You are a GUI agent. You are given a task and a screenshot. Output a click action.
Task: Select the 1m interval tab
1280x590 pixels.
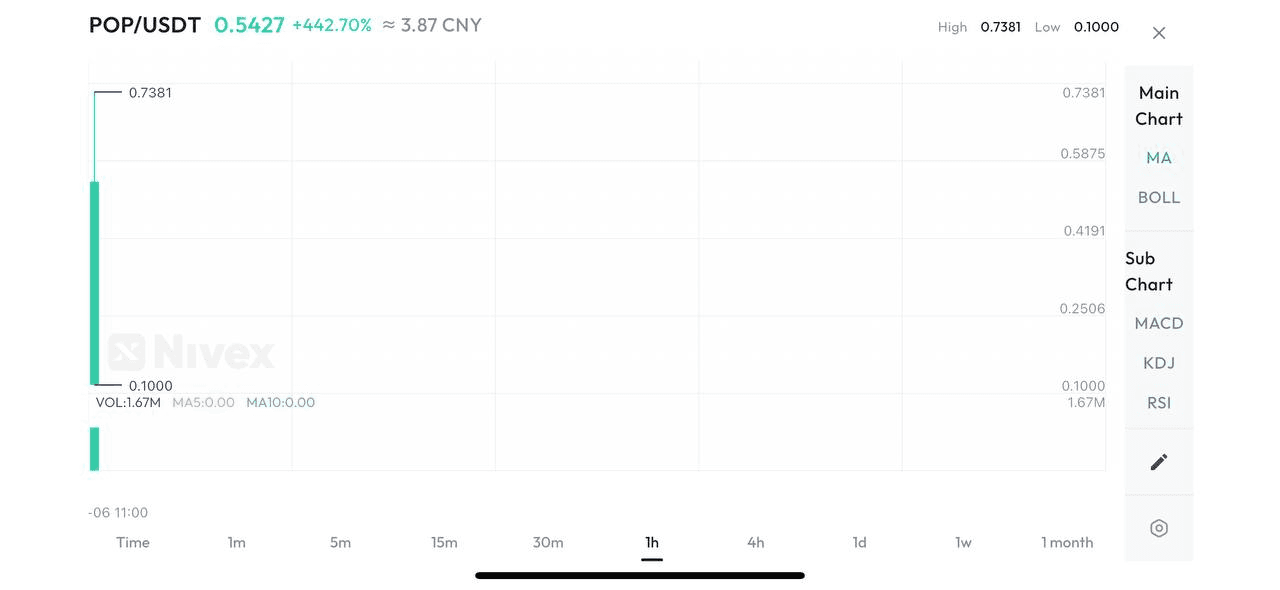236,542
